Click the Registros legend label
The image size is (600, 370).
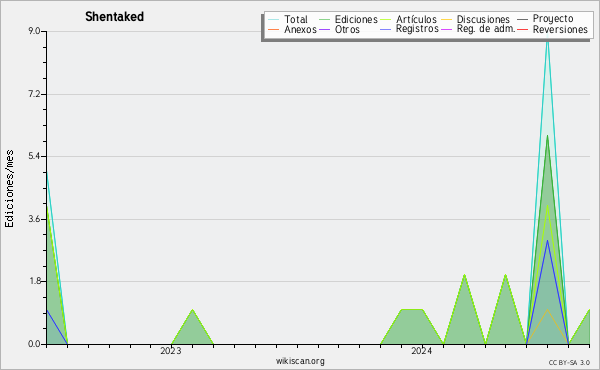tap(417, 29)
